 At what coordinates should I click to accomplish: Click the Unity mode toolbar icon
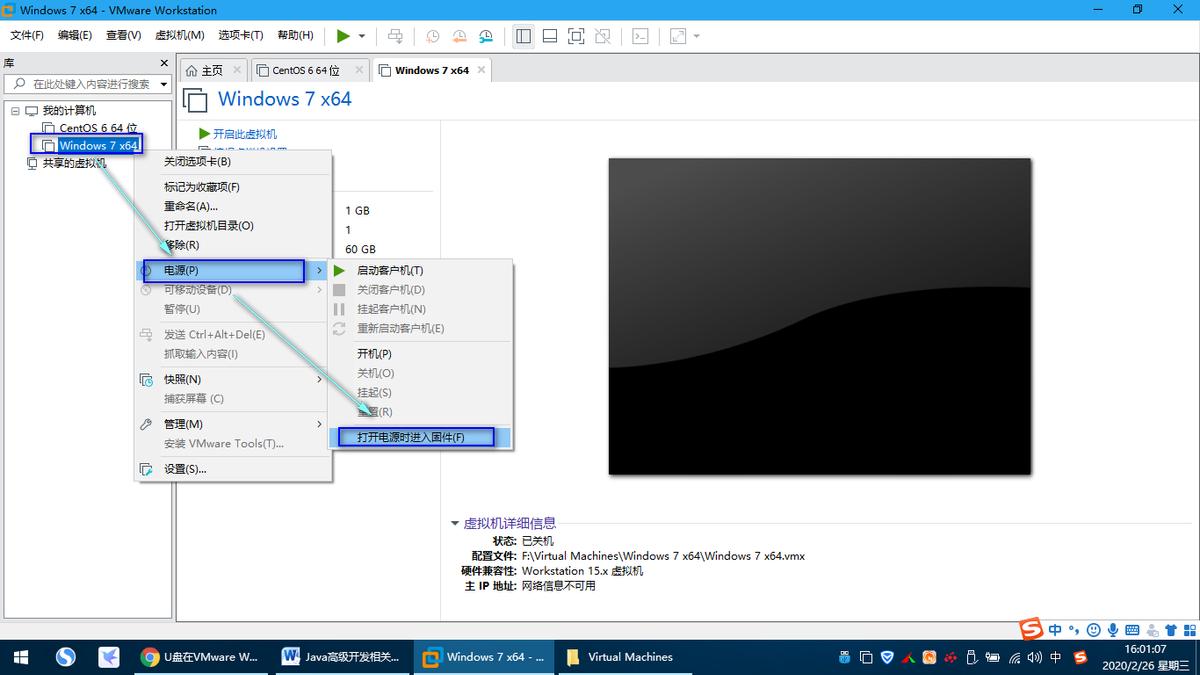click(603, 36)
